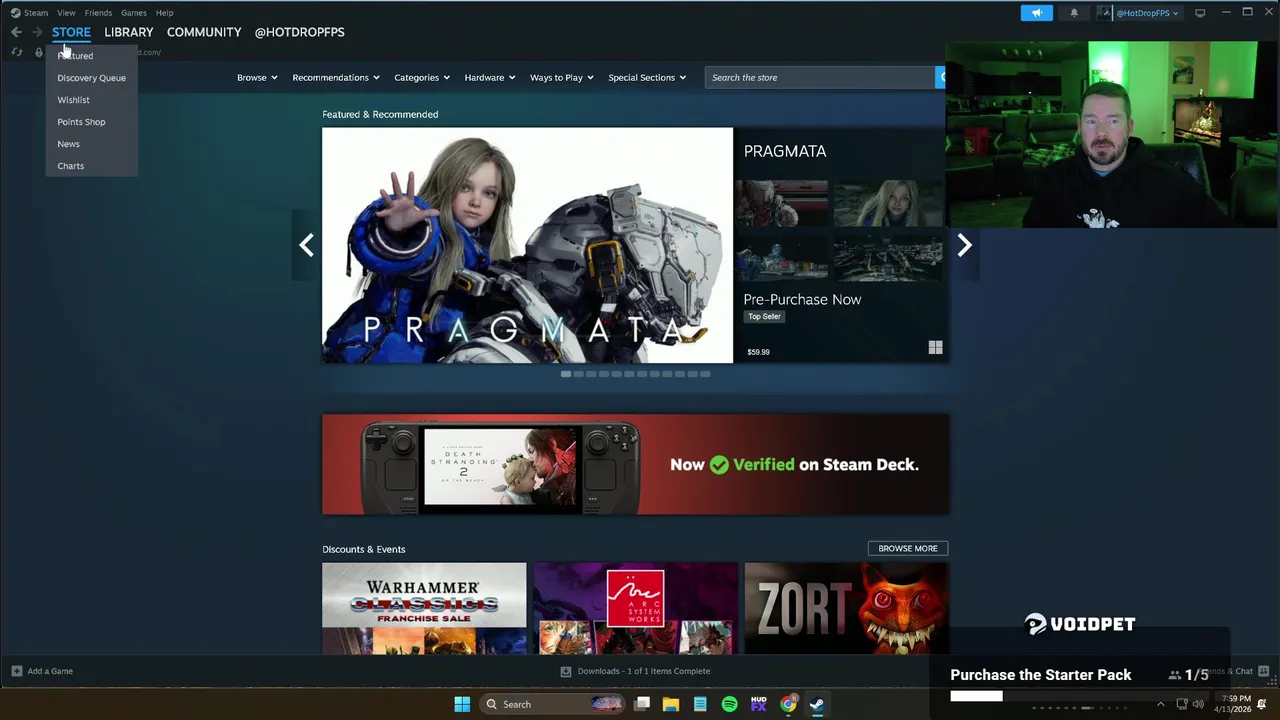Screen dimensions: 1280x720
Task: Expand the Special Sections dropdown
Action: coord(647,77)
